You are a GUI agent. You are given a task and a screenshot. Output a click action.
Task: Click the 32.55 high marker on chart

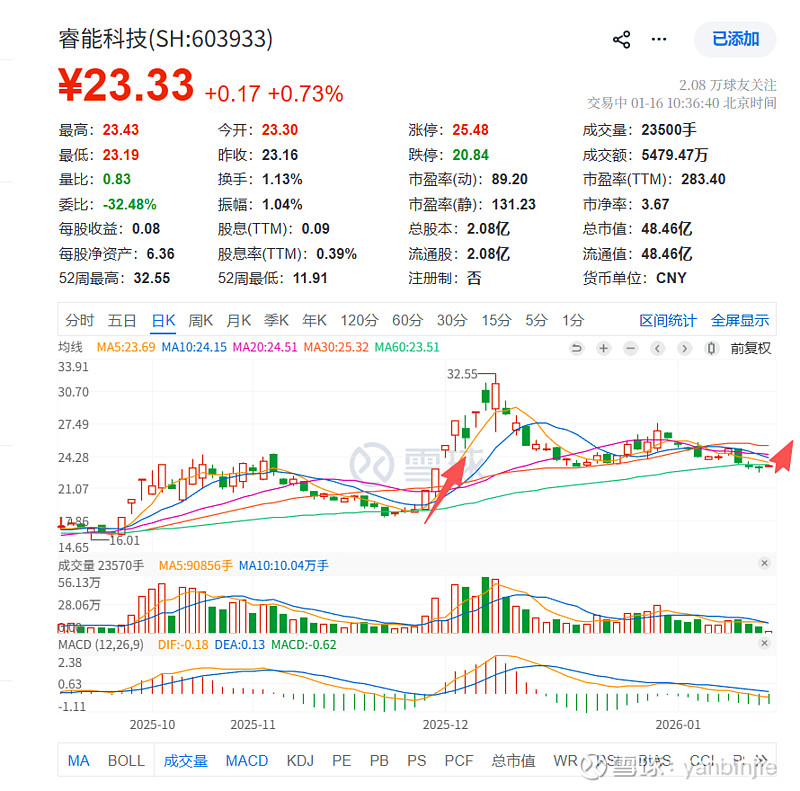click(462, 374)
